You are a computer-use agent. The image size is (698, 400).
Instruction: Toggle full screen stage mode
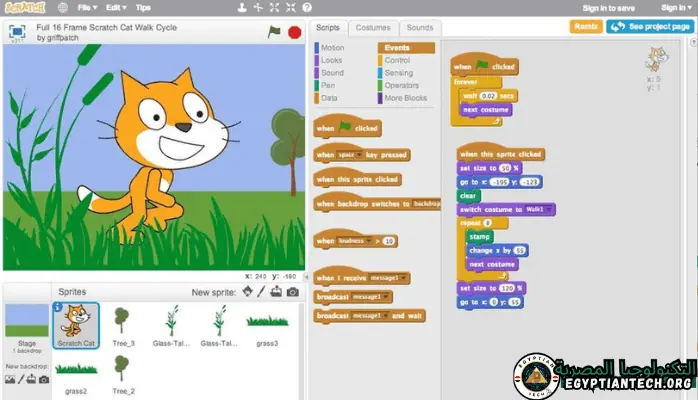click(17, 32)
